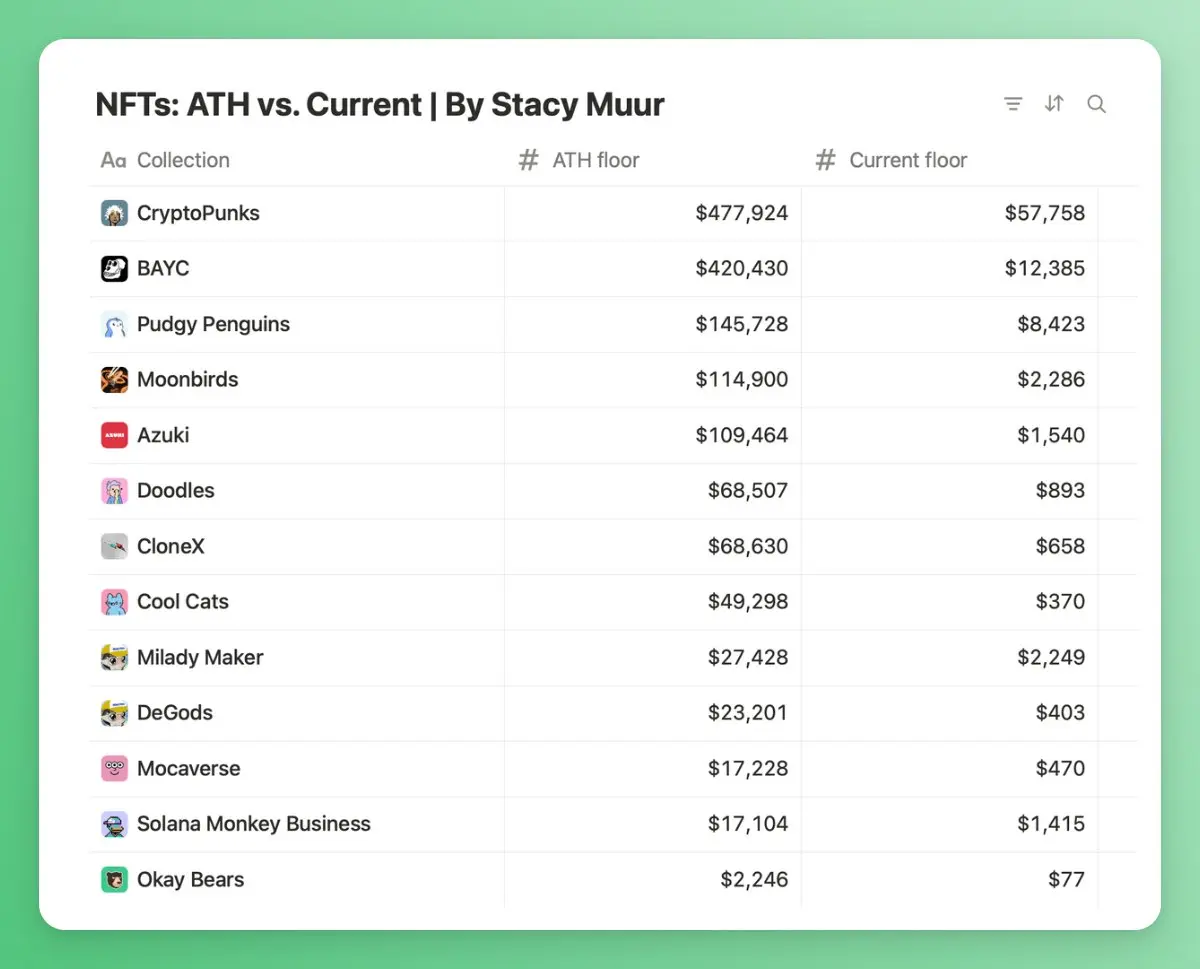Click the $420,430 ATH floor cell
1200x969 pixels.
[x=653, y=268]
